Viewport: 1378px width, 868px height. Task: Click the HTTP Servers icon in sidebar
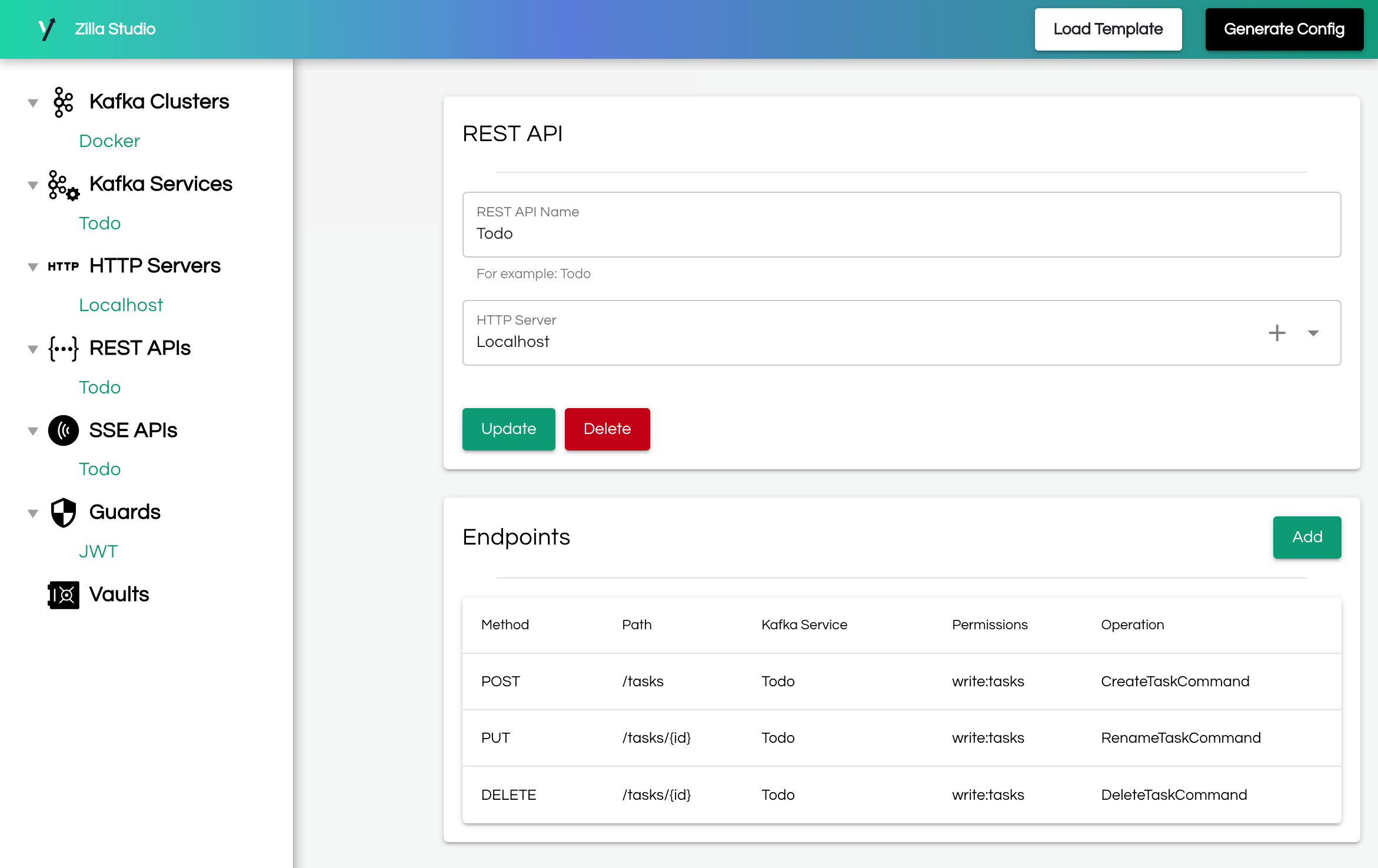[x=64, y=266]
